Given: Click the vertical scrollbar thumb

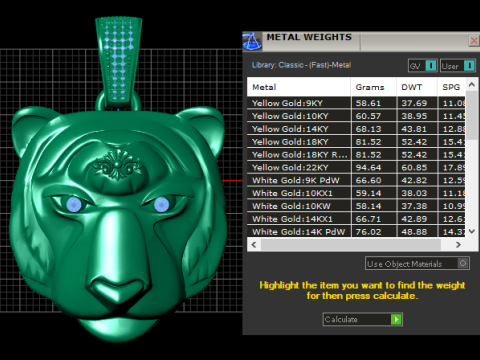Looking at the screenshot, I should 472,115.
